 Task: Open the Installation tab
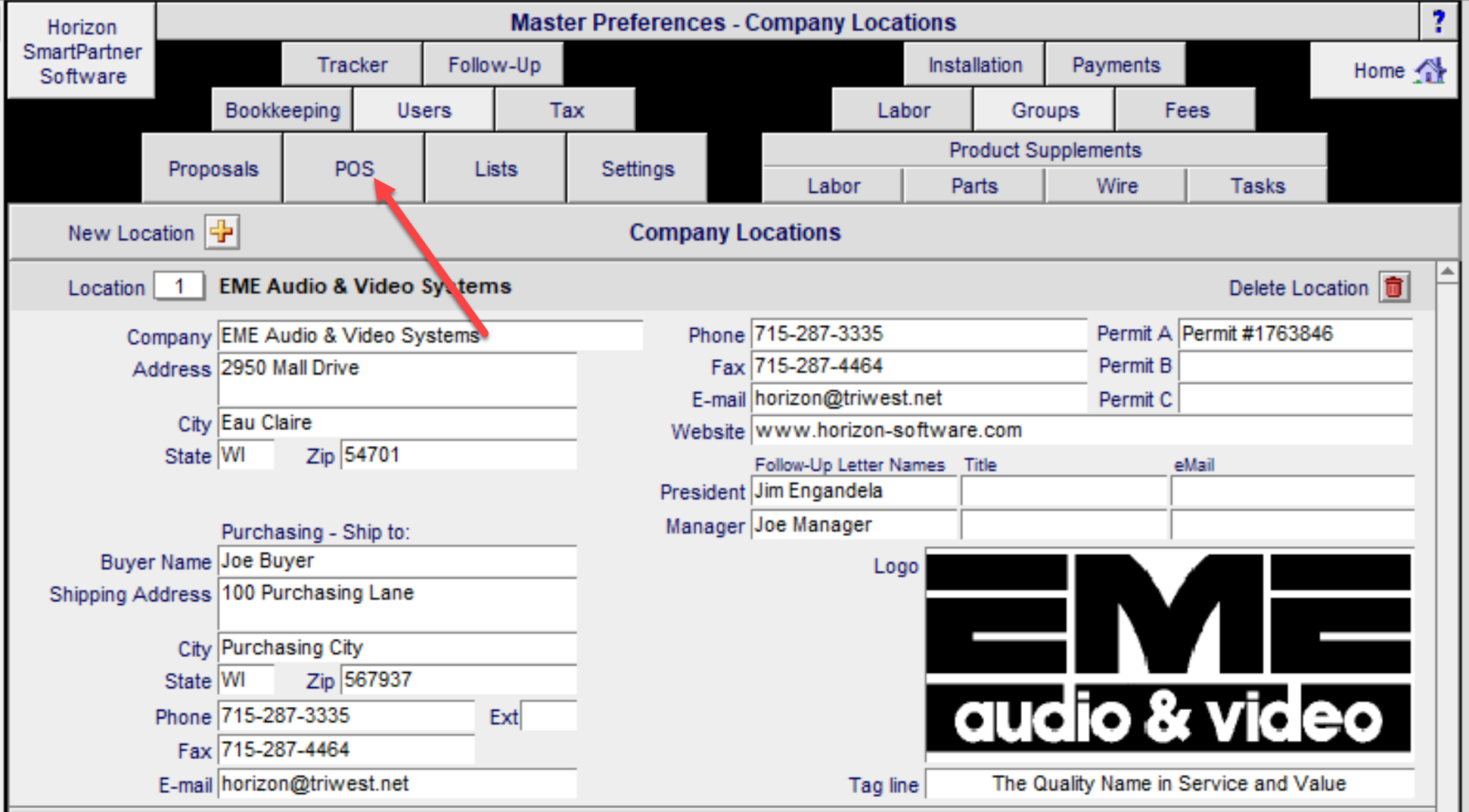tap(974, 65)
